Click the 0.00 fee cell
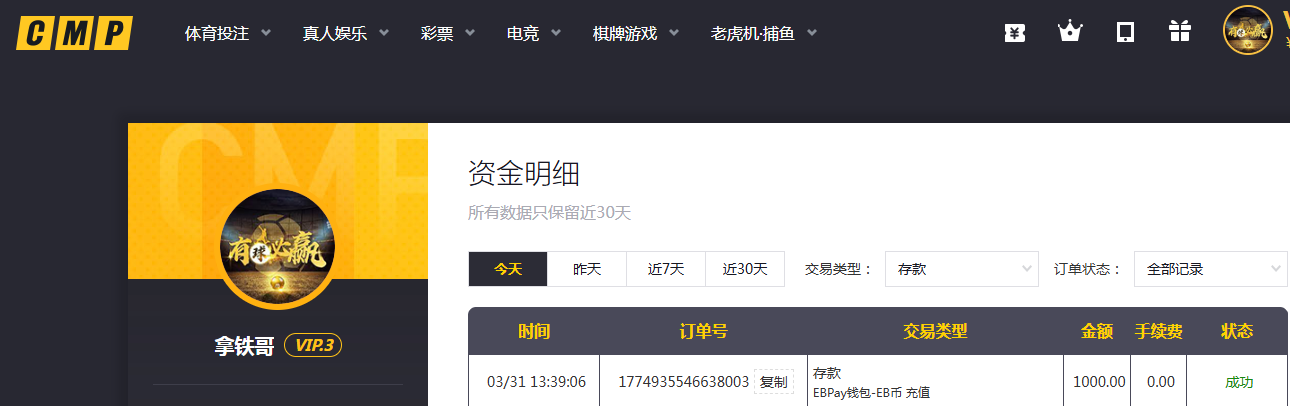The image size is (1290, 406). point(1161,382)
